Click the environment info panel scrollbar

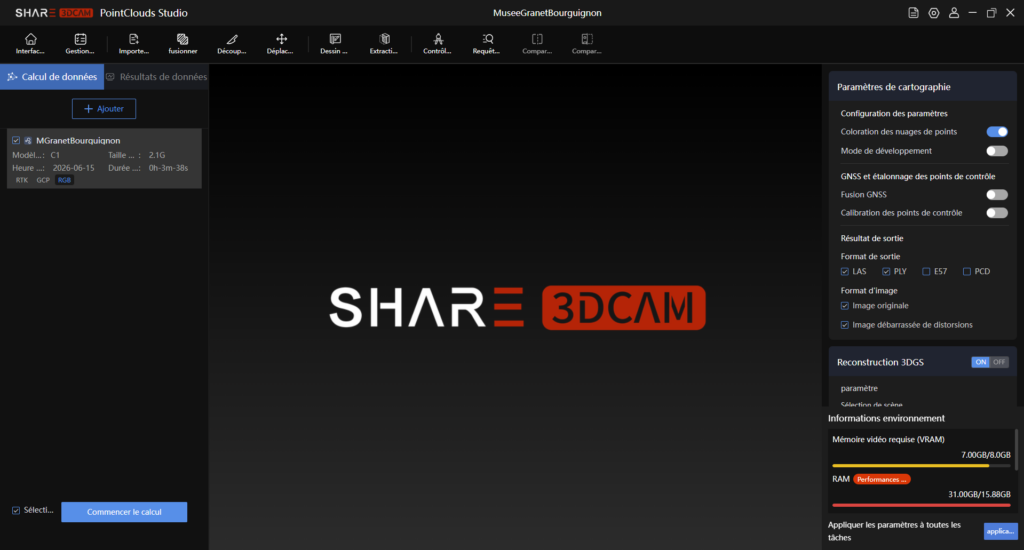click(x=1016, y=448)
